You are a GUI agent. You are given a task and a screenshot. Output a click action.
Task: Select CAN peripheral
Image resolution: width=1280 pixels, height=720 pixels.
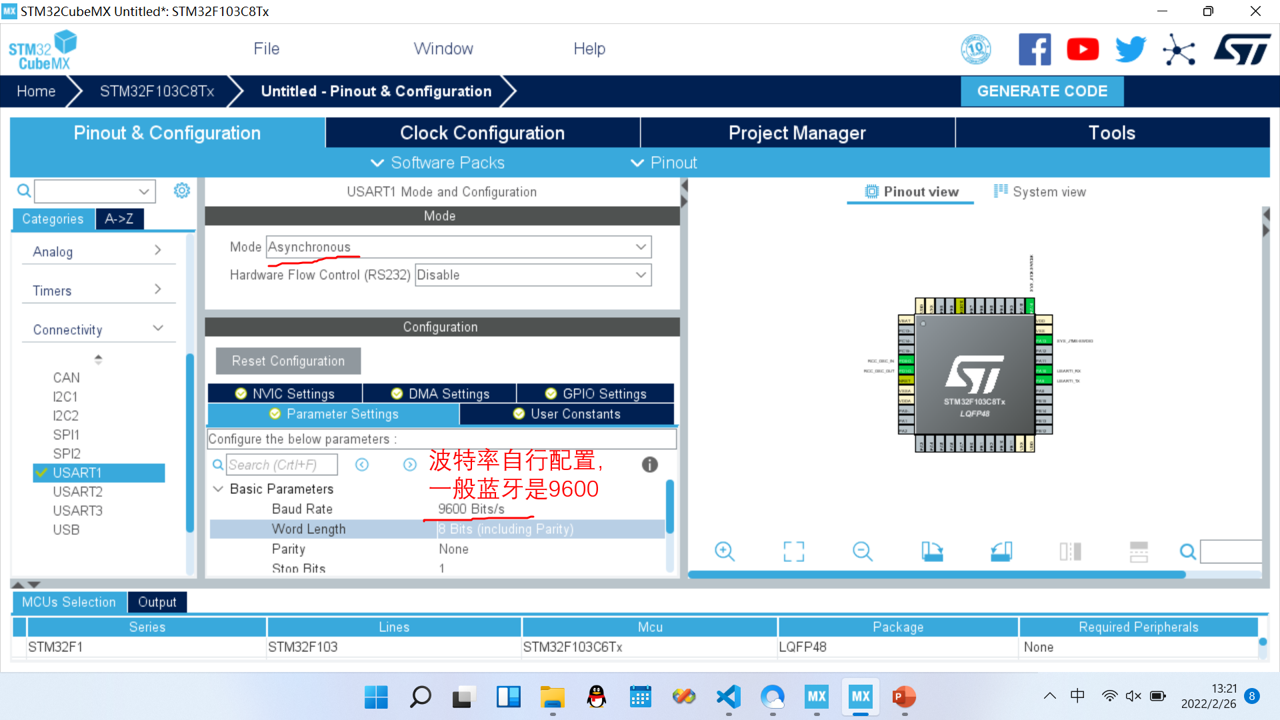coord(66,377)
